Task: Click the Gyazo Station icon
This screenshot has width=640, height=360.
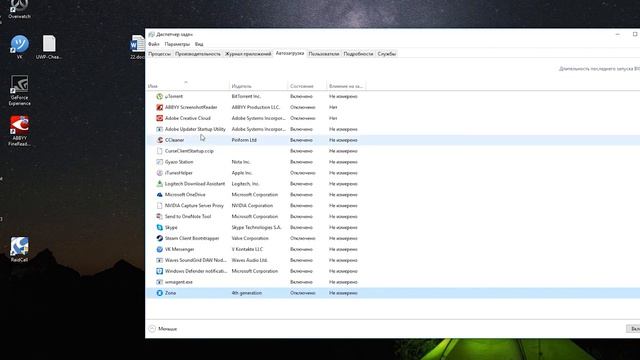Action: pyautogui.click(x=160, y=162)
